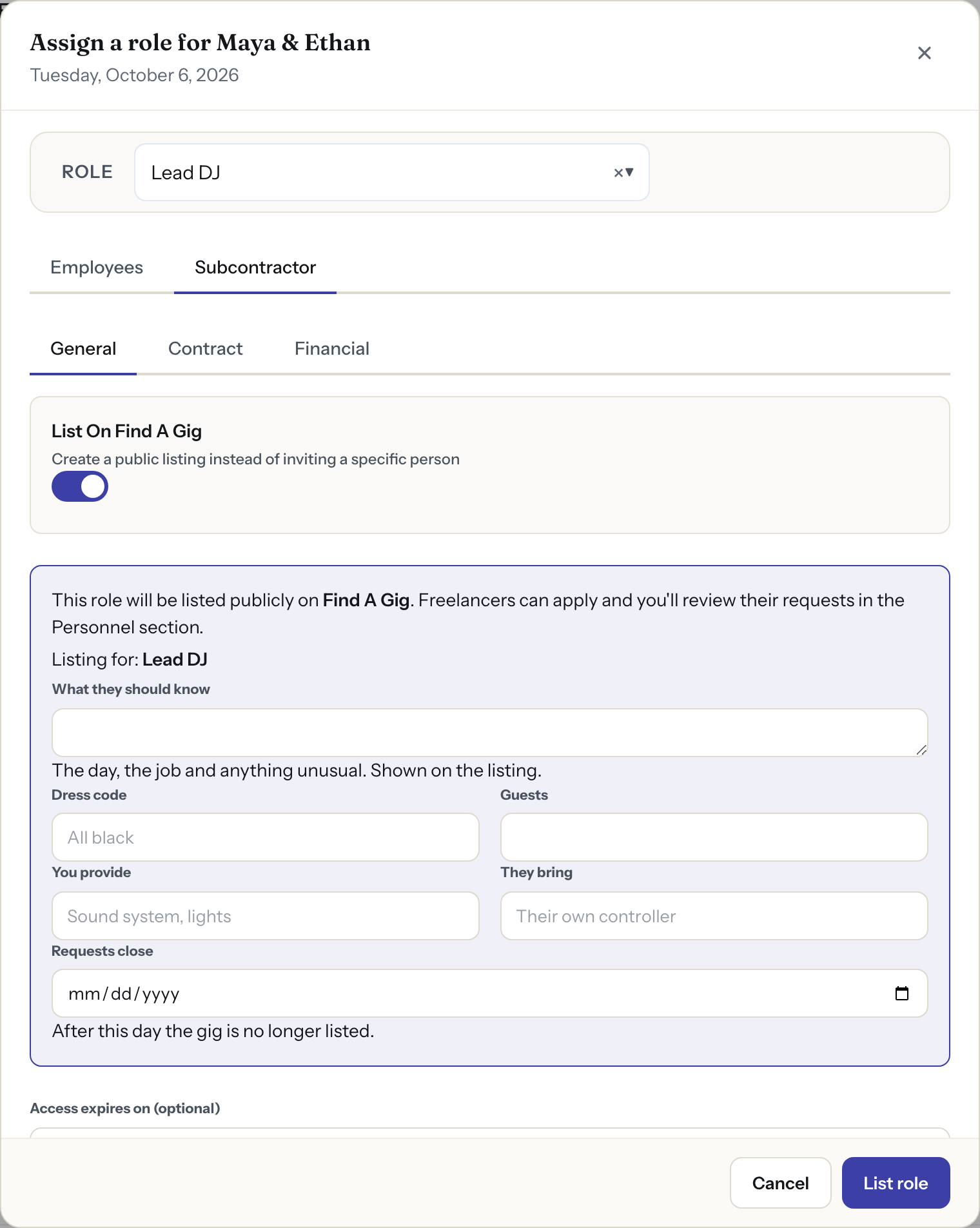Click the List role button
Screen dimensions: 980x1228
896,1183
